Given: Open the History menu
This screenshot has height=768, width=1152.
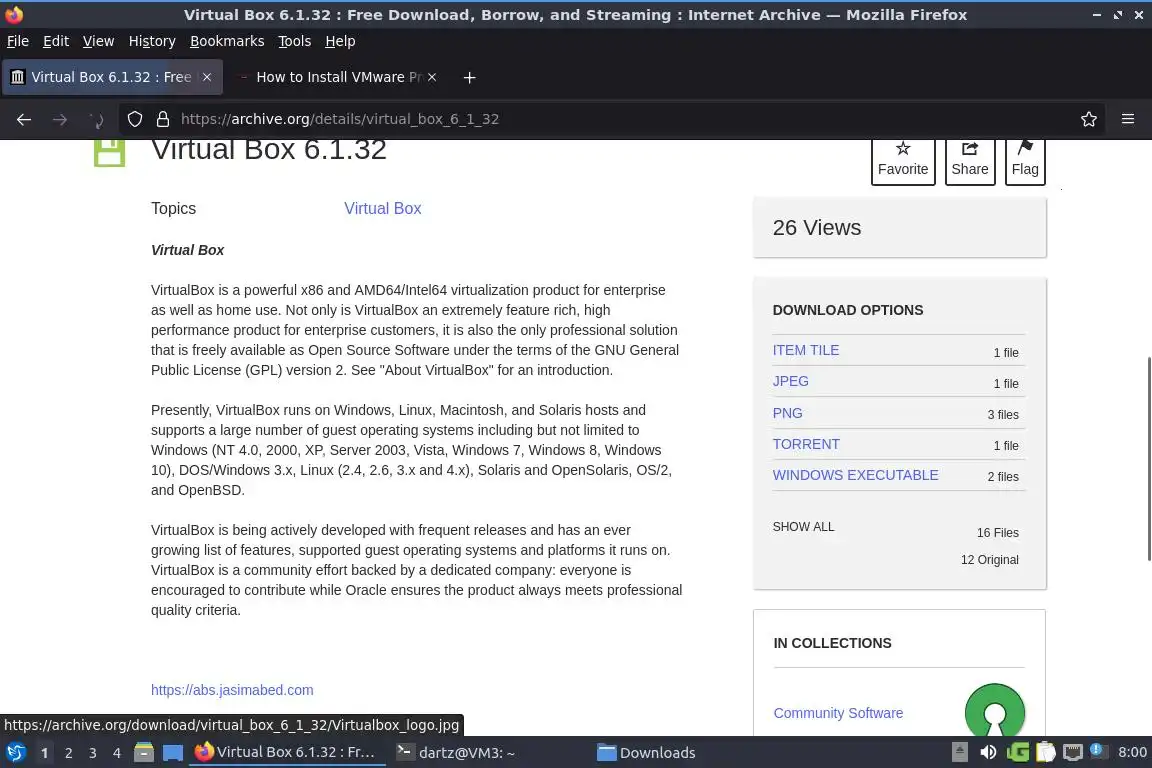Looking at the screenshot, I should (x=152, y=41).
